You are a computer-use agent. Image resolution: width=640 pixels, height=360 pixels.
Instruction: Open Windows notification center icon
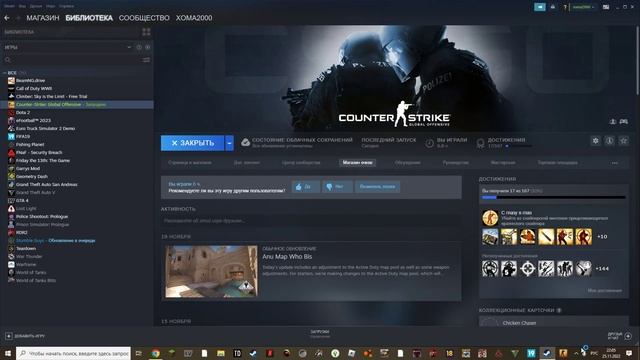click(629, 353)
